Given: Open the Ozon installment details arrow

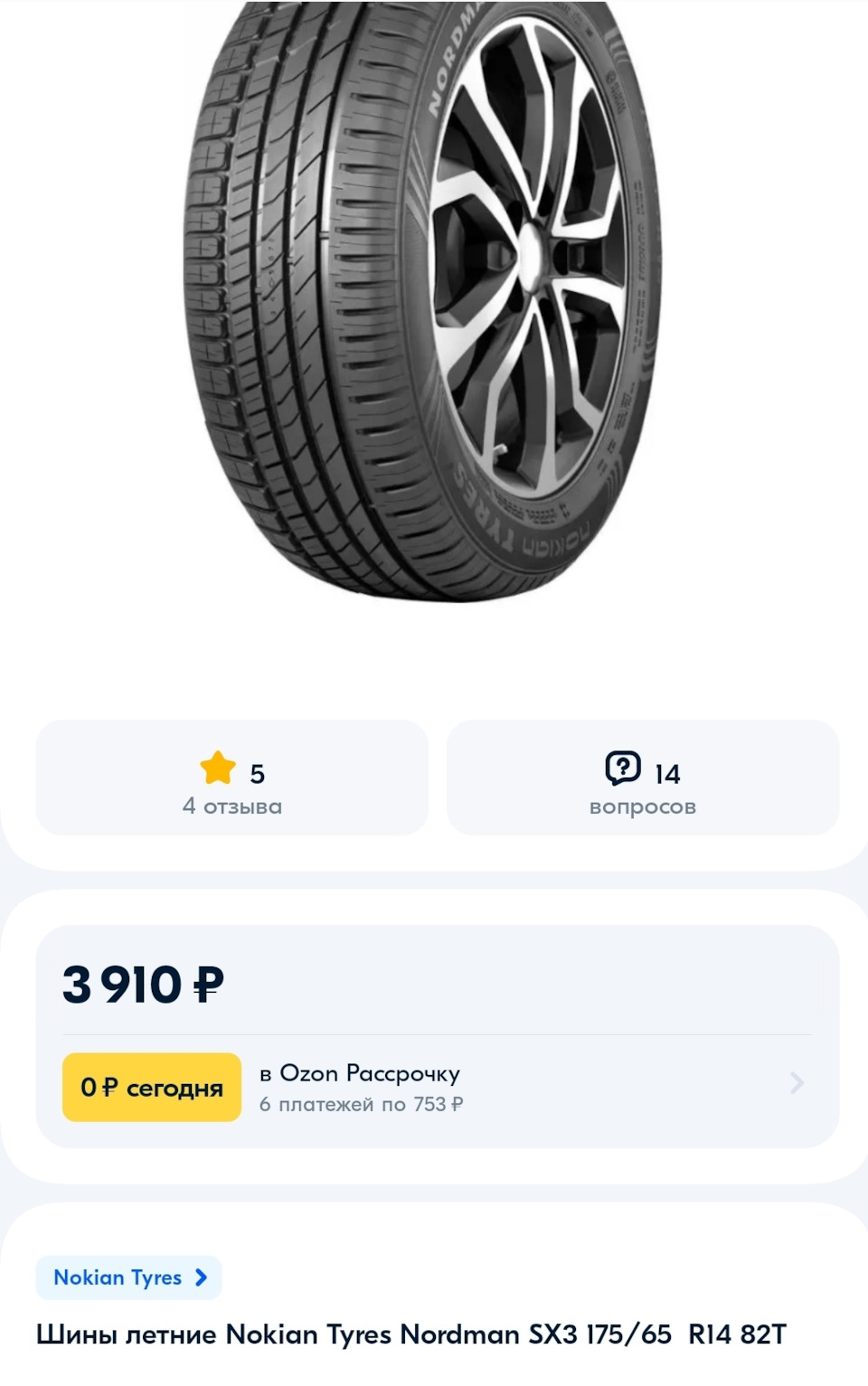Looking at the screenshot, I should pyautogui.click(x=797, y=1082).
